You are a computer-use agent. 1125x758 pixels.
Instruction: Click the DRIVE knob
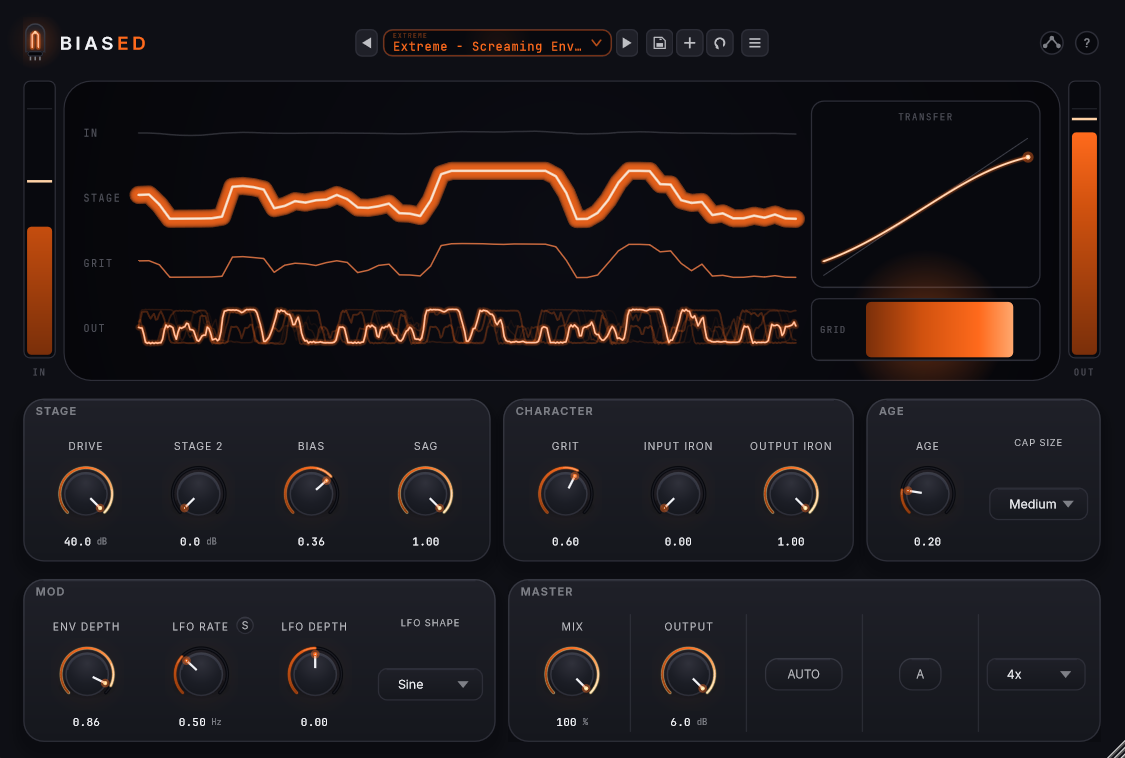click(86, 493)
